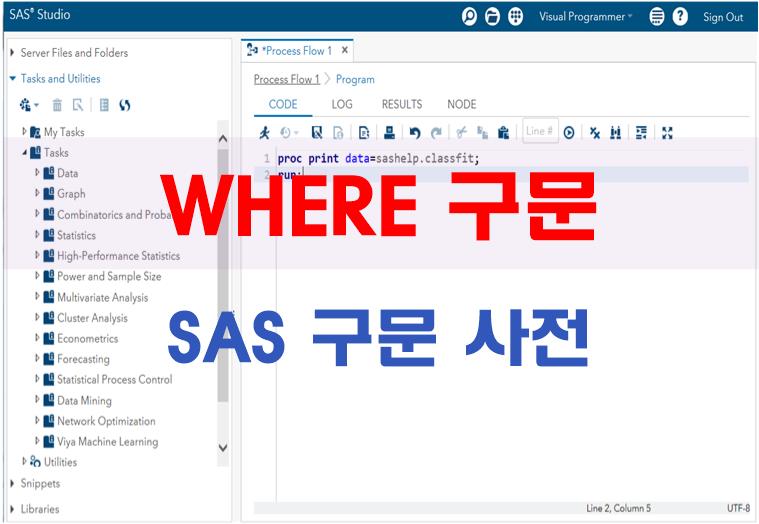The height and width of the screenshot is (524, 759).
Task: Click the trash delete icon in Tasks toolbar
Action: pos(57,105)
